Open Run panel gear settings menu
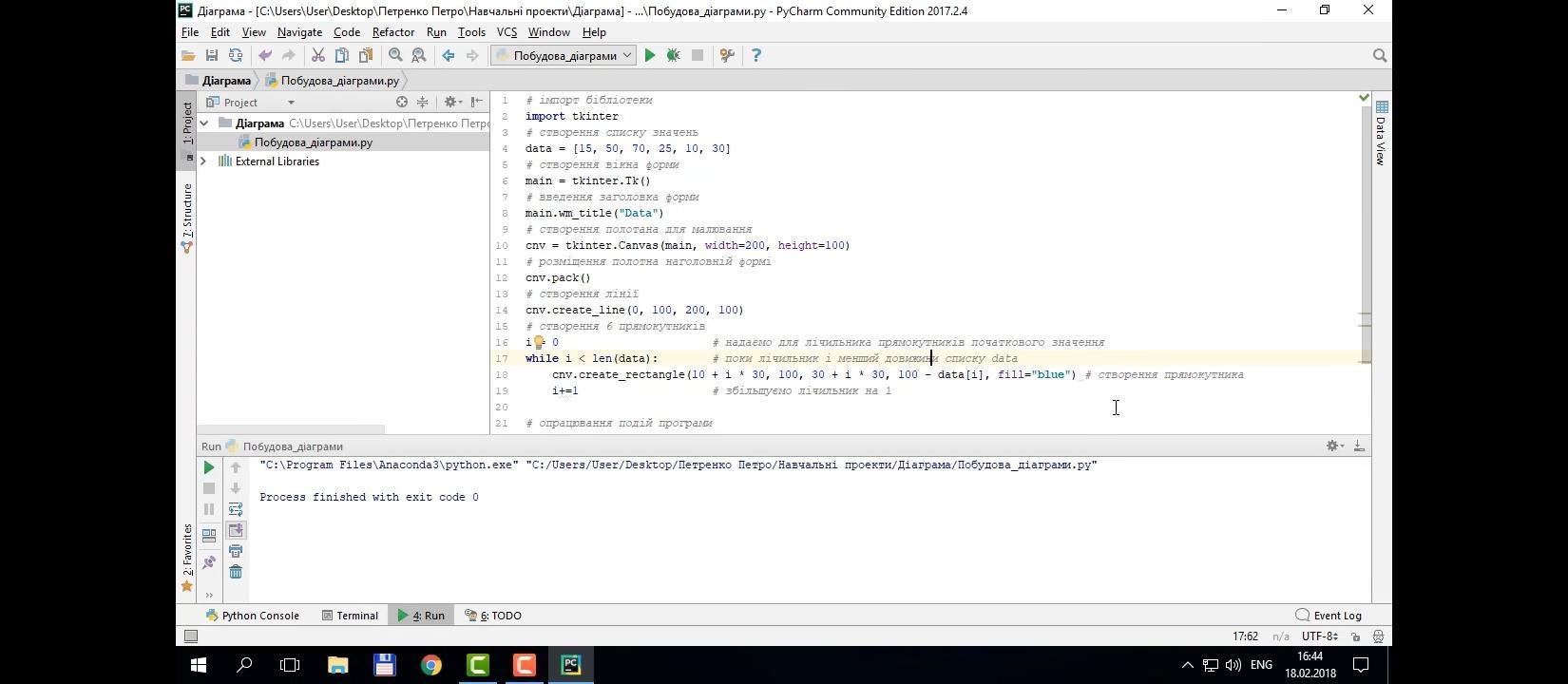The image size is (1568, 684). point(1334,446)
